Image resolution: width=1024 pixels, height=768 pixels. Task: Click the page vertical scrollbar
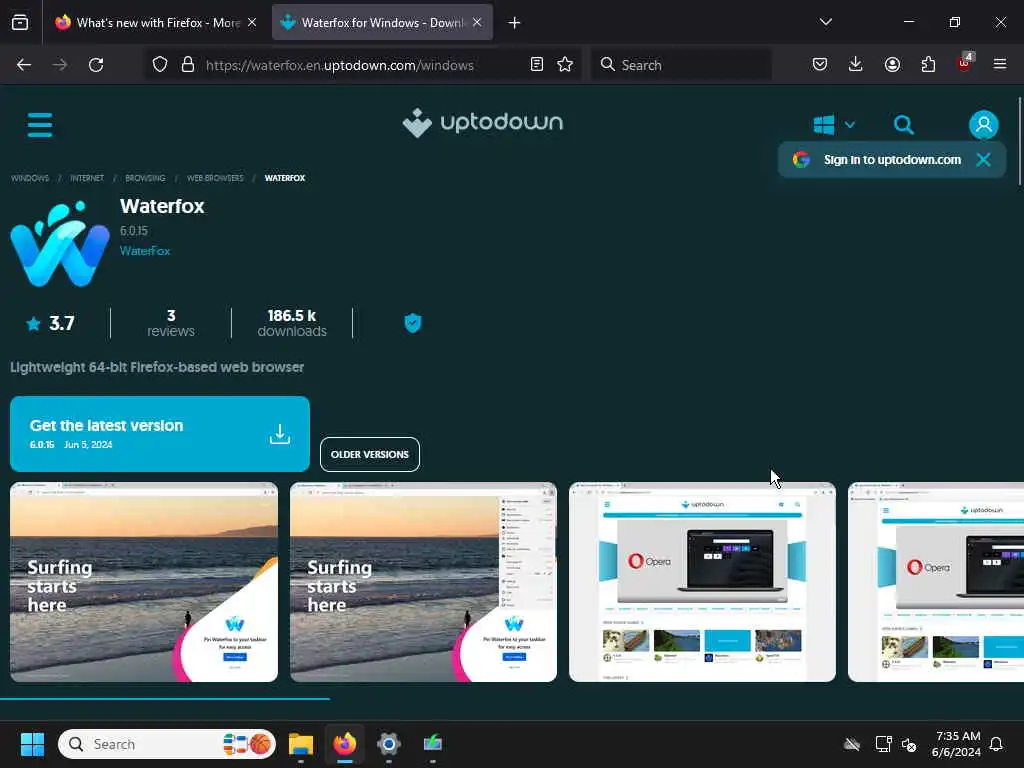(x=1020, y=140)
